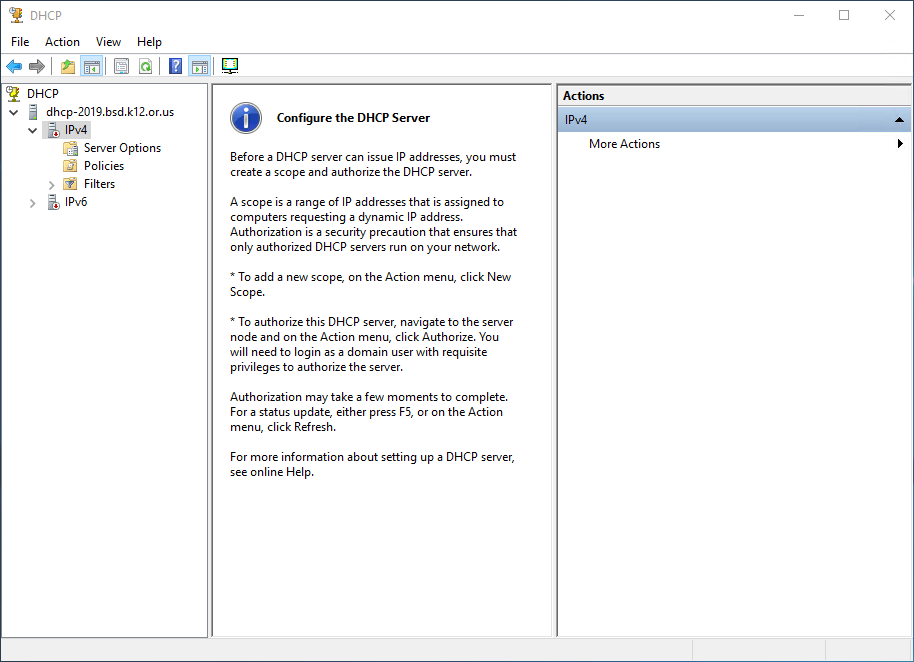
Task: Click the green Refresh toolbar icon
Action: [x=146, y=66]
